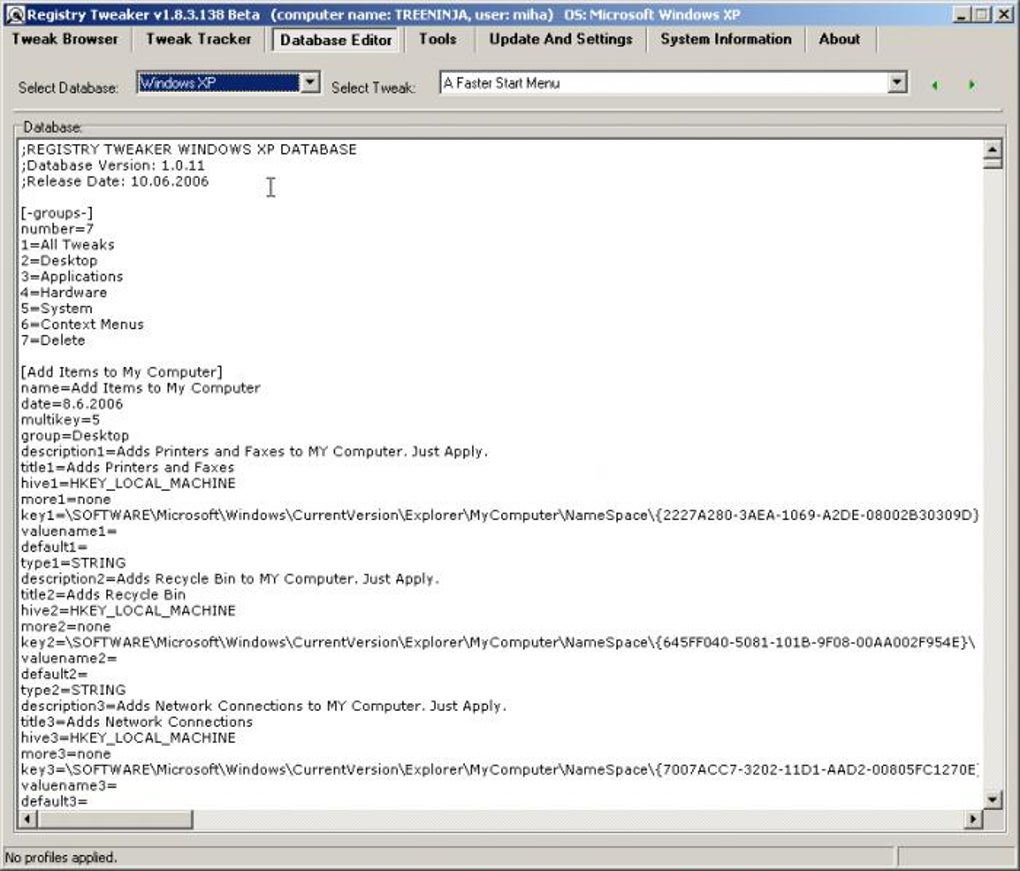
Task: Click the '[-groups-]' section header
Action: 57,213
